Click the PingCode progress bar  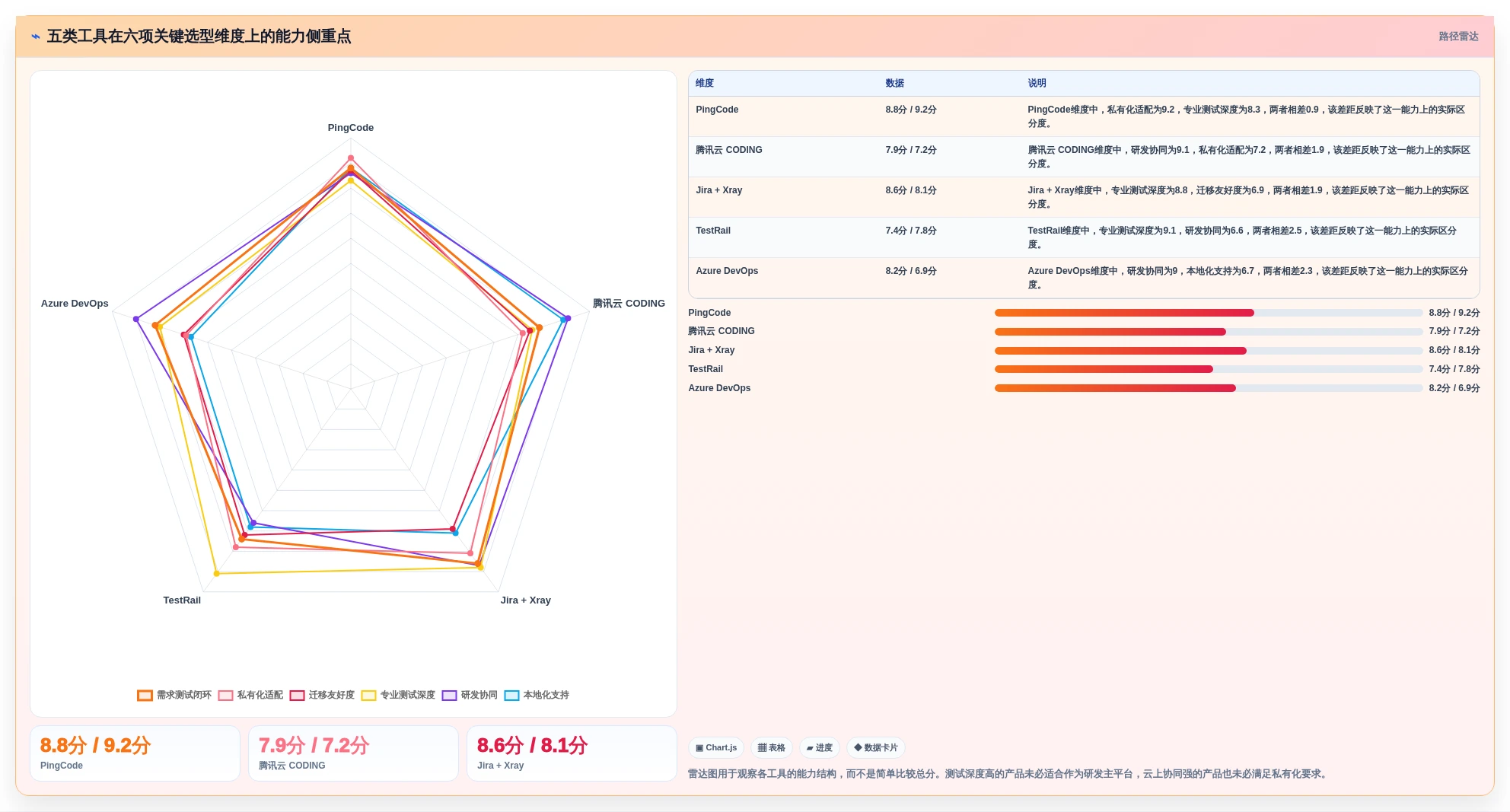point(1209,313)
